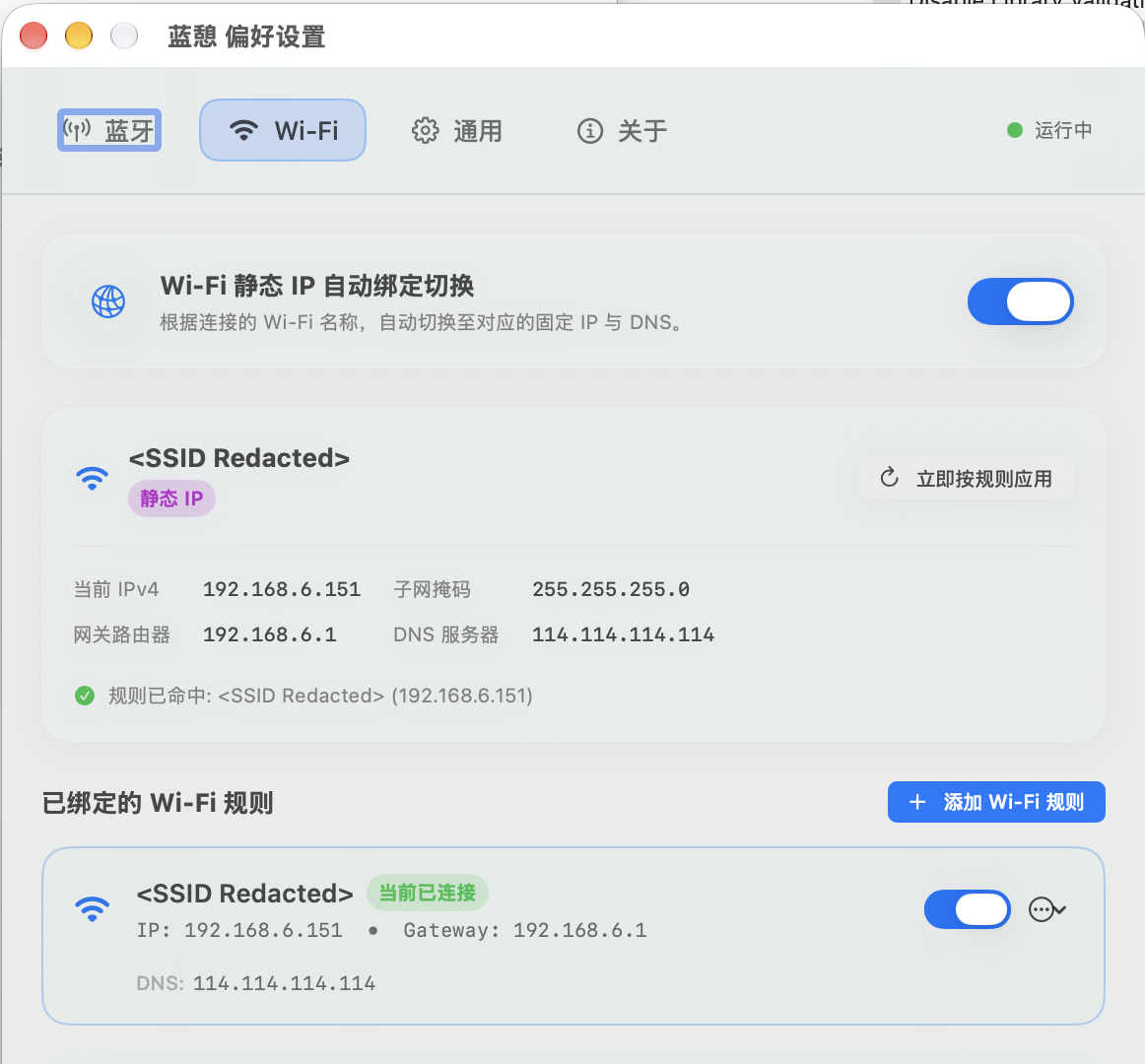This screenshot has width=1145, height=1064.
Task: Click 立即按规则应用 button
Action: click(x=966, y=479)
